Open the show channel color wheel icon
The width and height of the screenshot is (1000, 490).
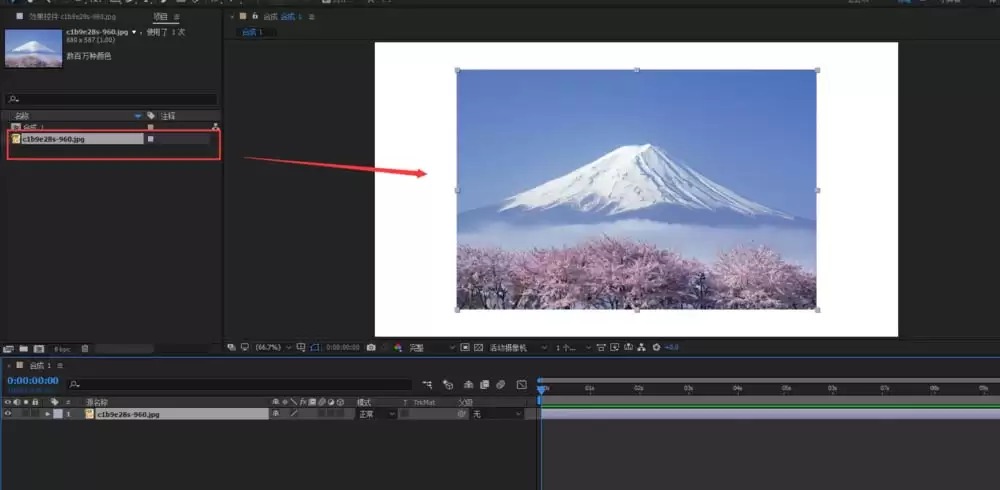pos(398,348)
